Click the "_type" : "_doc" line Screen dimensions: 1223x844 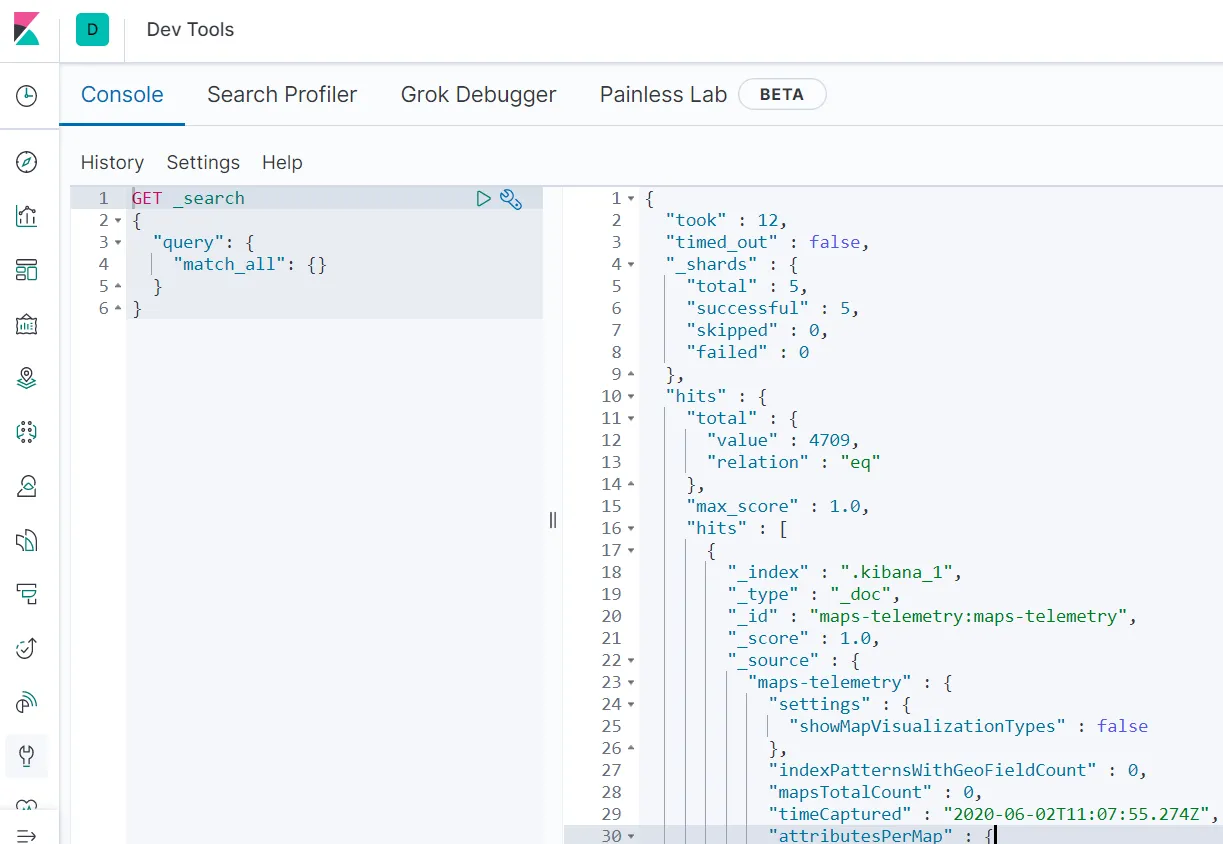[x=814, y=594]
